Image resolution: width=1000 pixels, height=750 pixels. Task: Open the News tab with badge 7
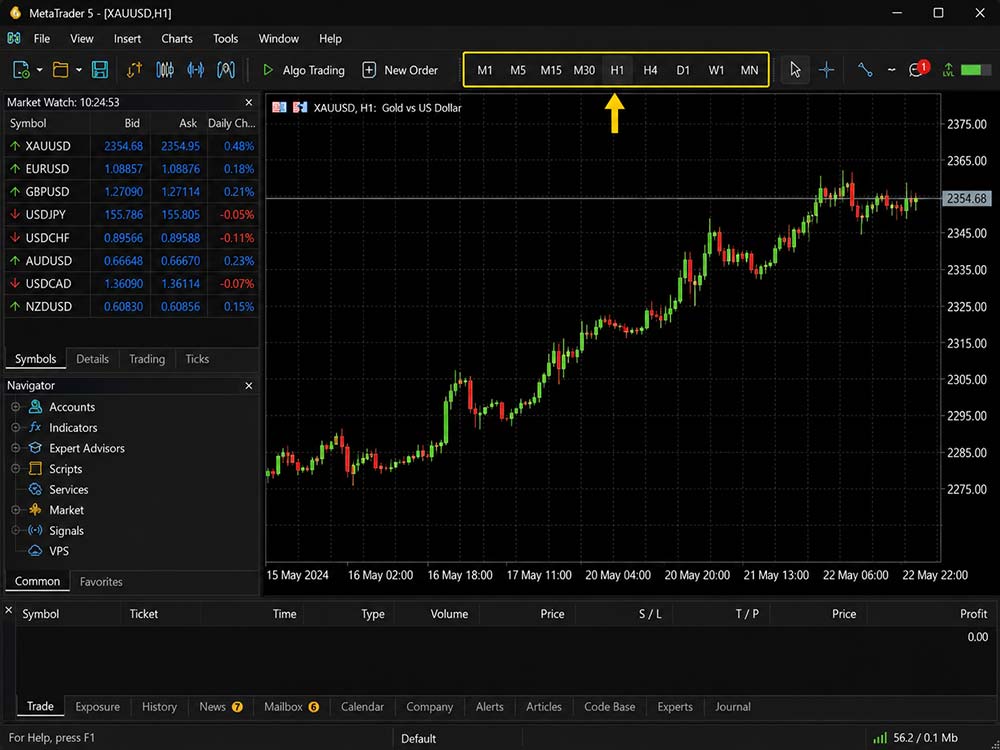pyautogui.click(x=221, y=707)
